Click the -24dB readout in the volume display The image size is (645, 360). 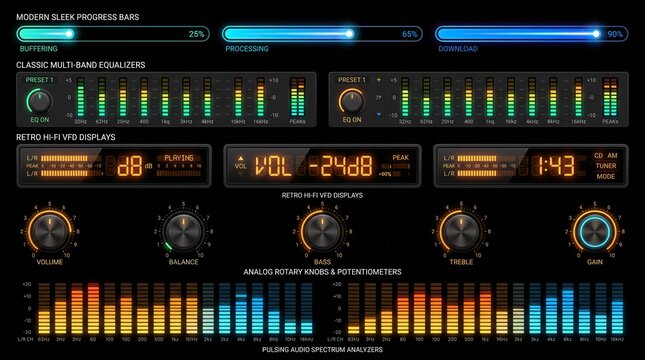coord(341,166)
